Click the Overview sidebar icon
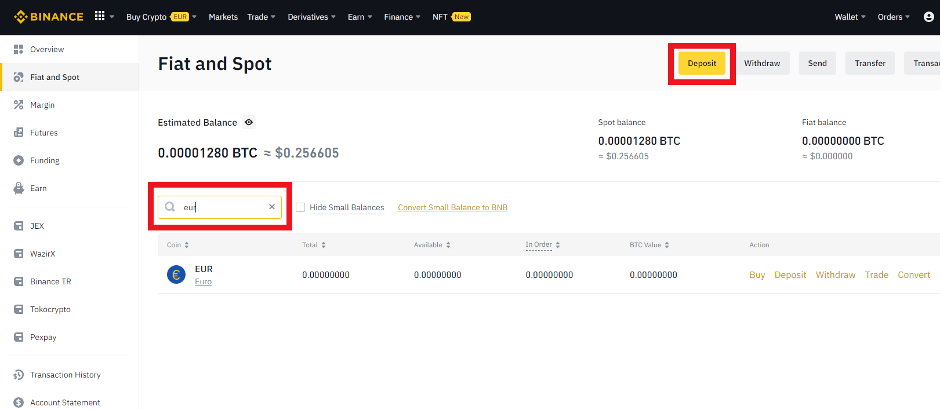 18,49
